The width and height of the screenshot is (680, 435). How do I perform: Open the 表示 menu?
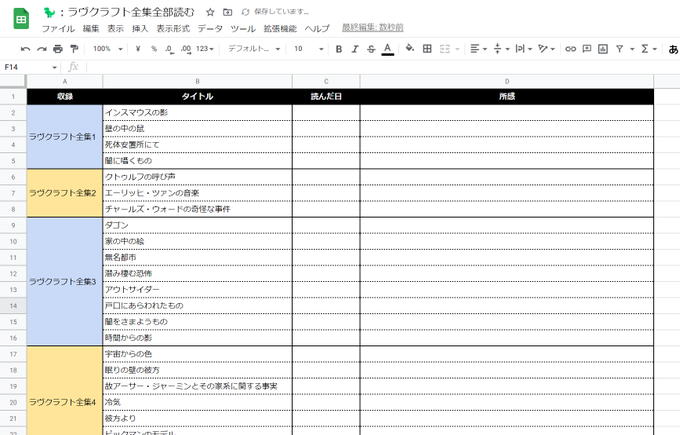[115, 29]
